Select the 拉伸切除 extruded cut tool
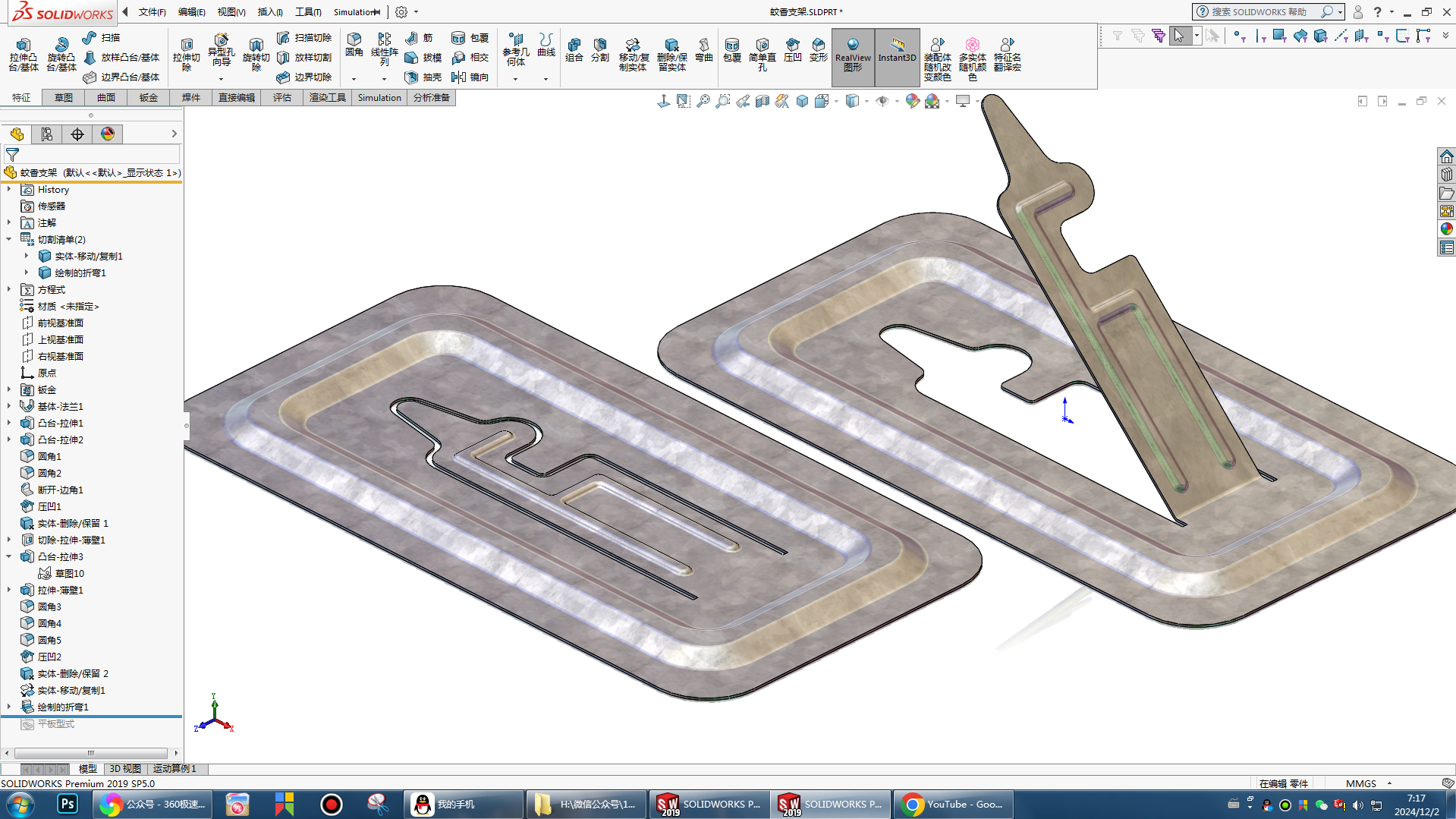Image resolution: width=1456 pixels, height=819 pixels. click(x=187, y=55)
